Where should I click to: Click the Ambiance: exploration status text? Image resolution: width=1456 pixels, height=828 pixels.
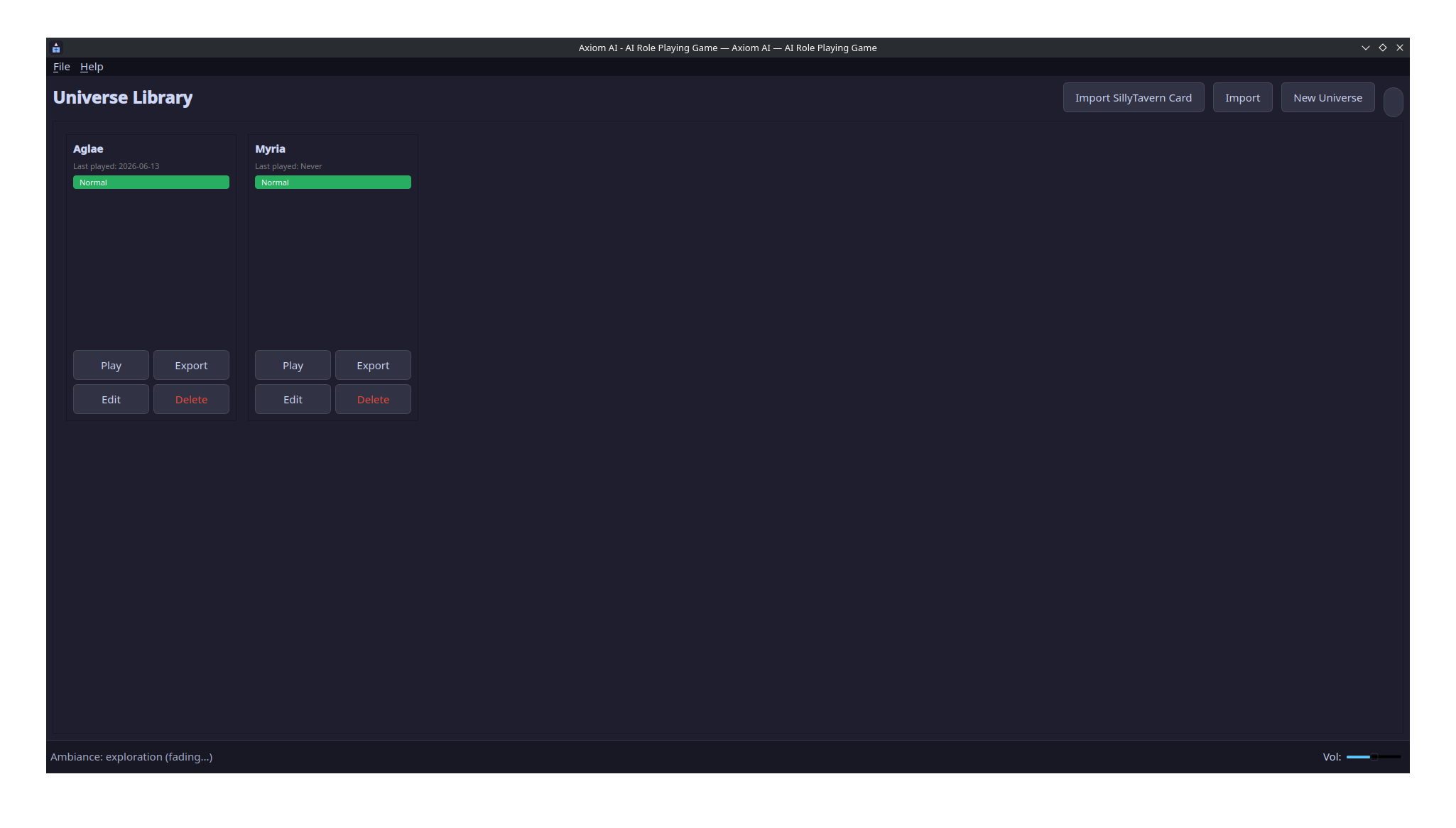tap(131, 757)
